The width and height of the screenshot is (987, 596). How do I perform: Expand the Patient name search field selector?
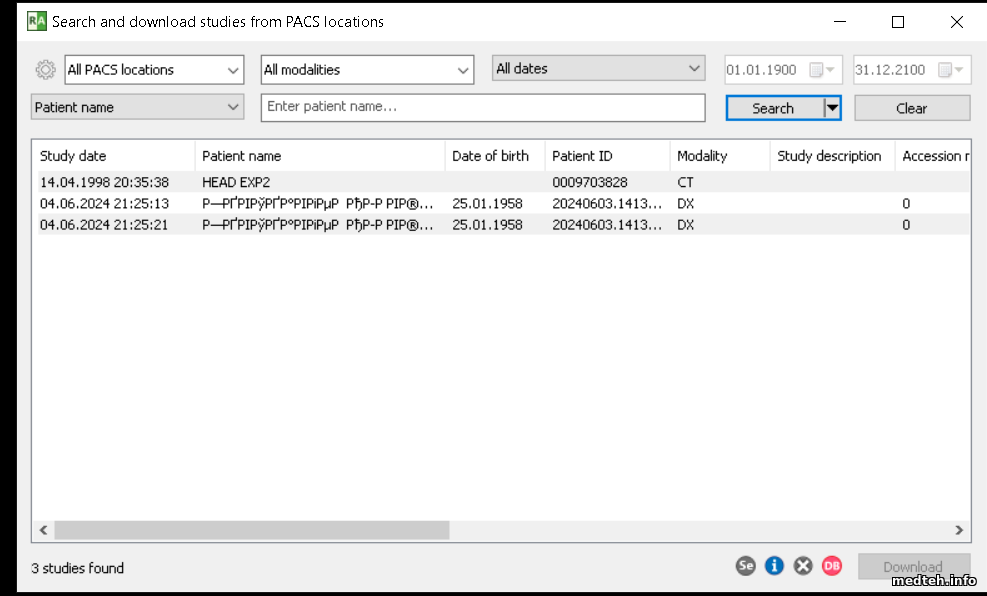click(x=138, y=107)
